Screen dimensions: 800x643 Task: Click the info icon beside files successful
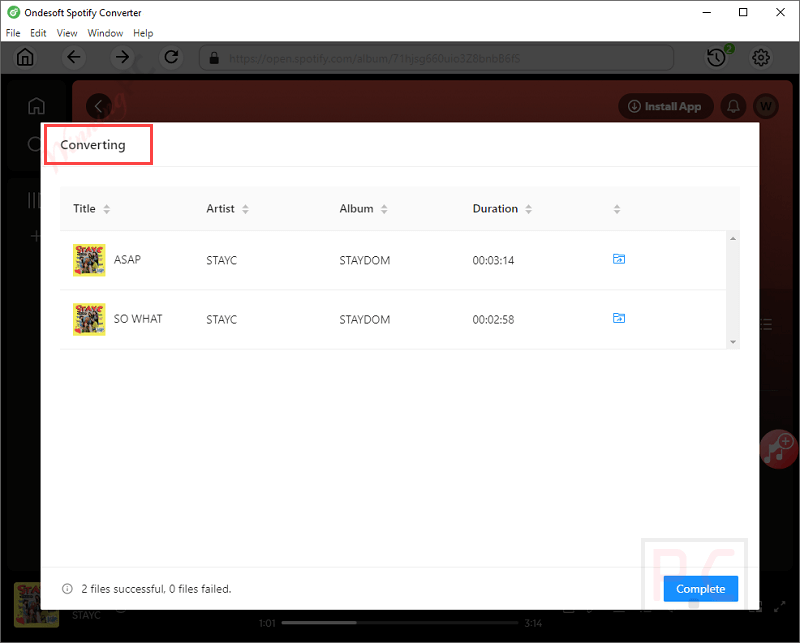[x=67, y=588]
